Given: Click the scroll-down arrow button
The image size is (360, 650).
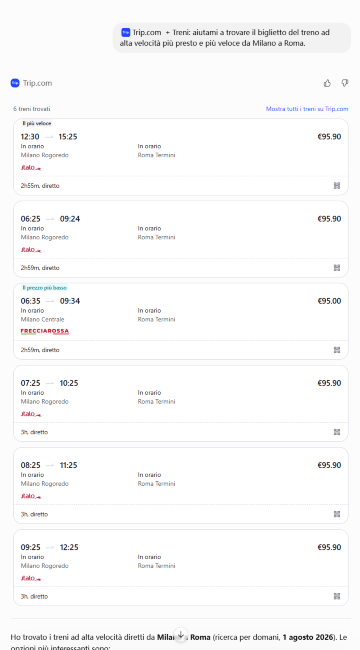Looking at the screenshot, I should 180,634.
